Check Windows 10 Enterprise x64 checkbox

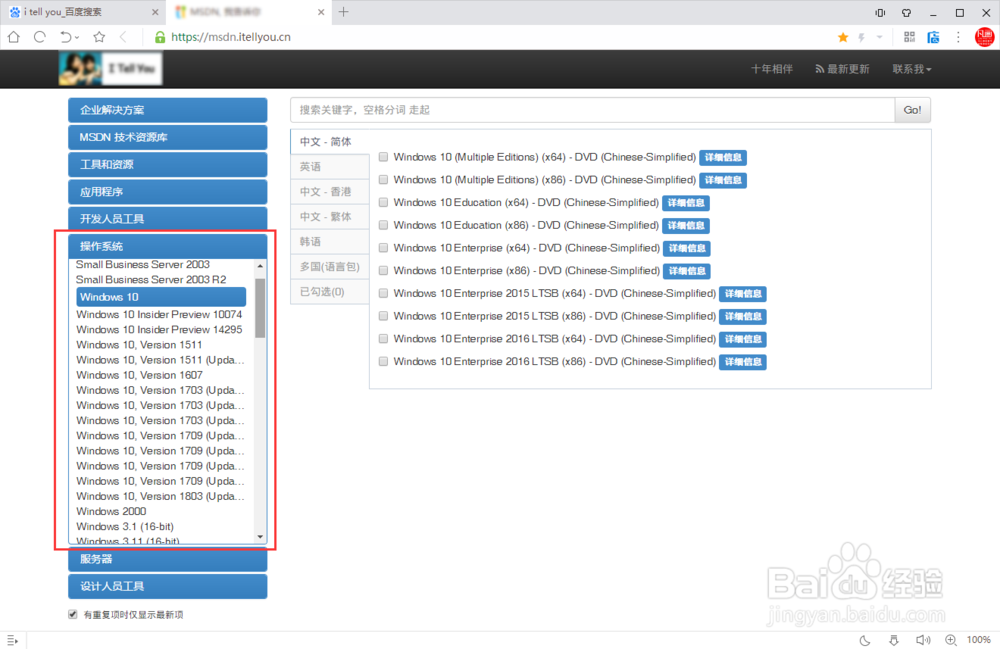(x=383, y=247)
